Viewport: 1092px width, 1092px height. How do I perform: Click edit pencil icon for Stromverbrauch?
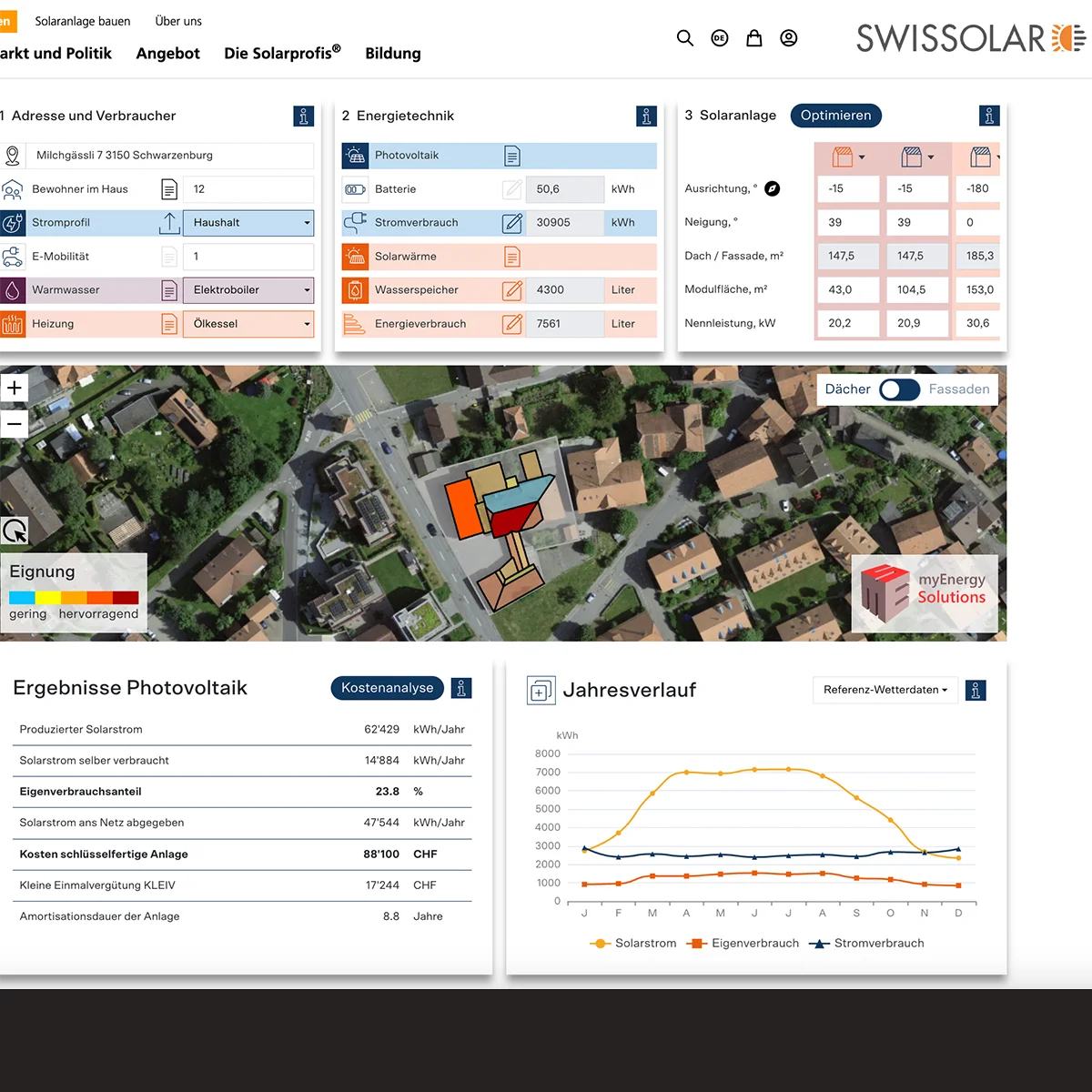(512, 223)
